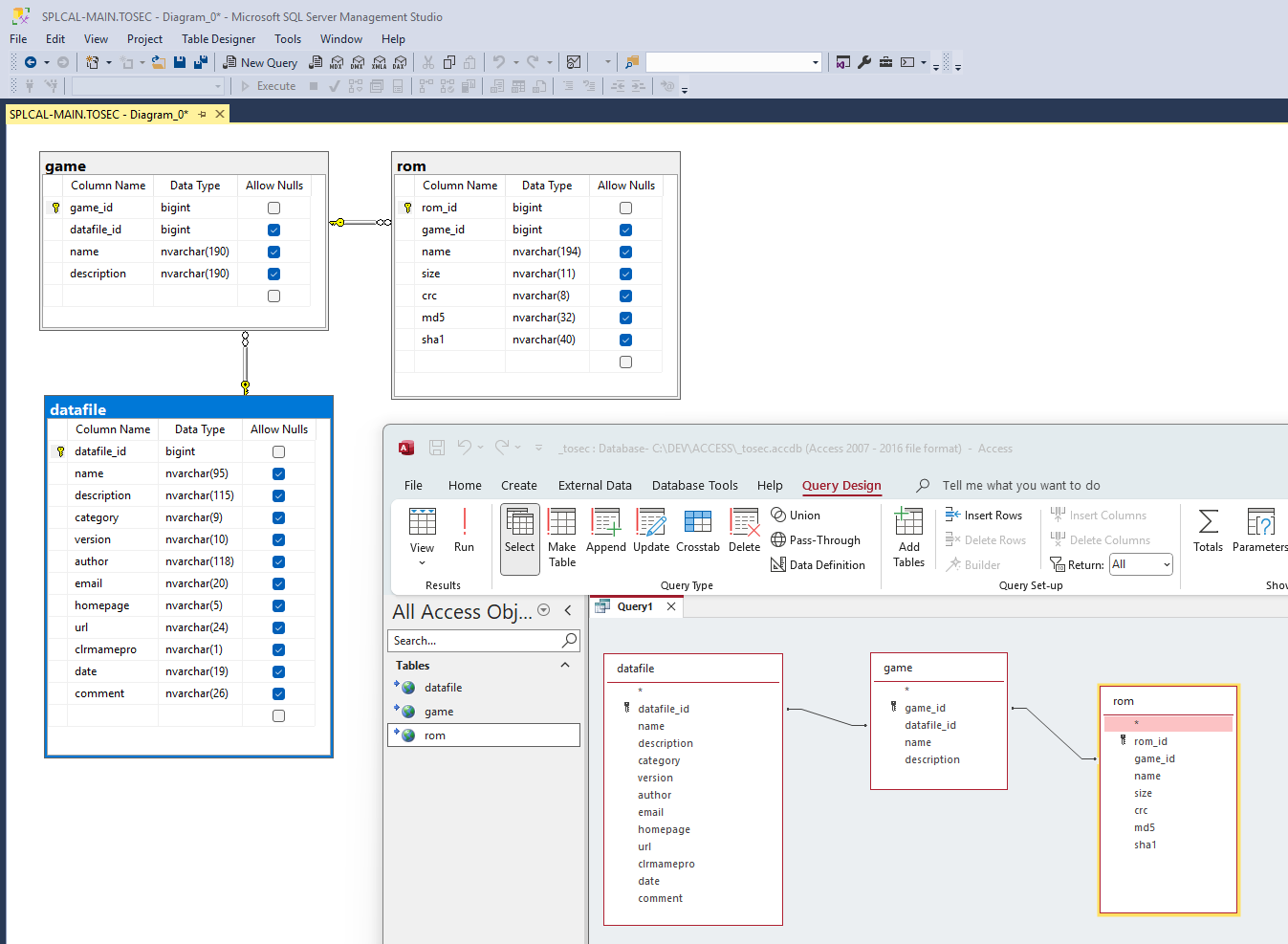
Task: Click the Make Table query icon
Action: tap(562, 538)
